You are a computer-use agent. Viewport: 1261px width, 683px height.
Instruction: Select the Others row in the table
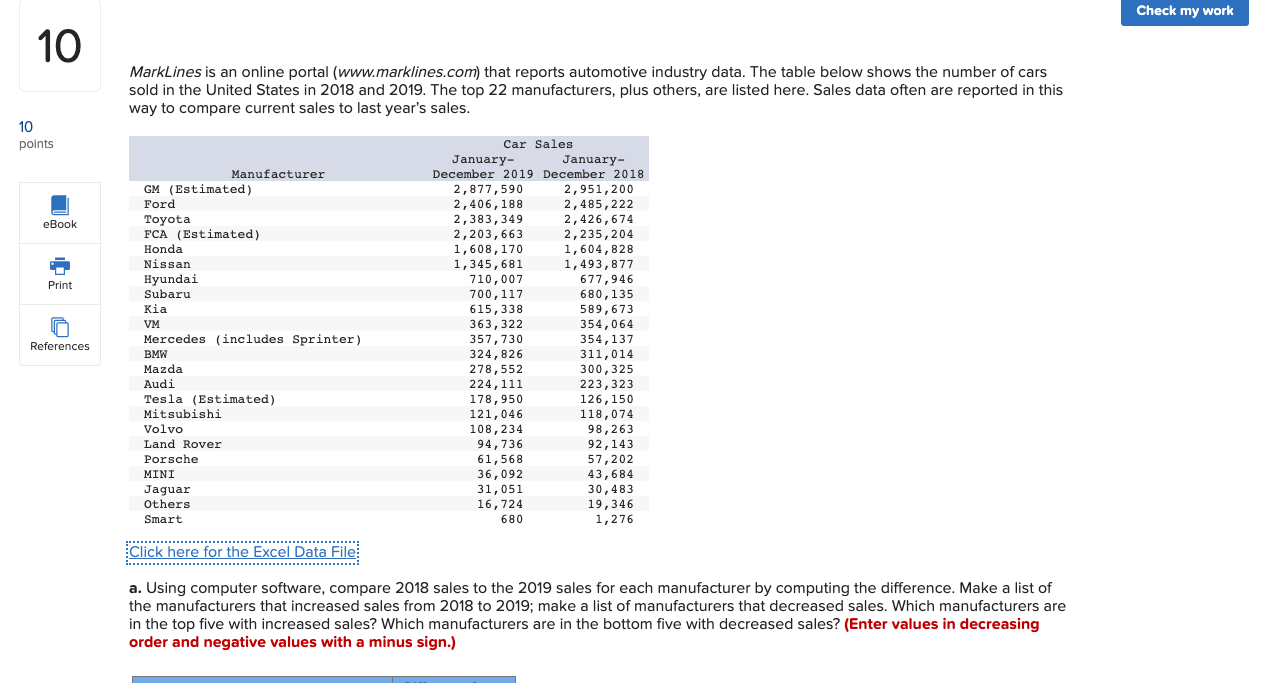(x=388, y=503)
